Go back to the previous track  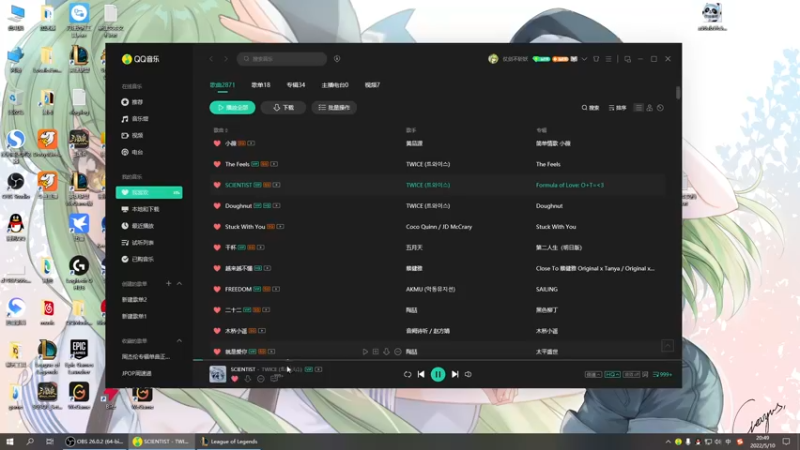[421, 374]
